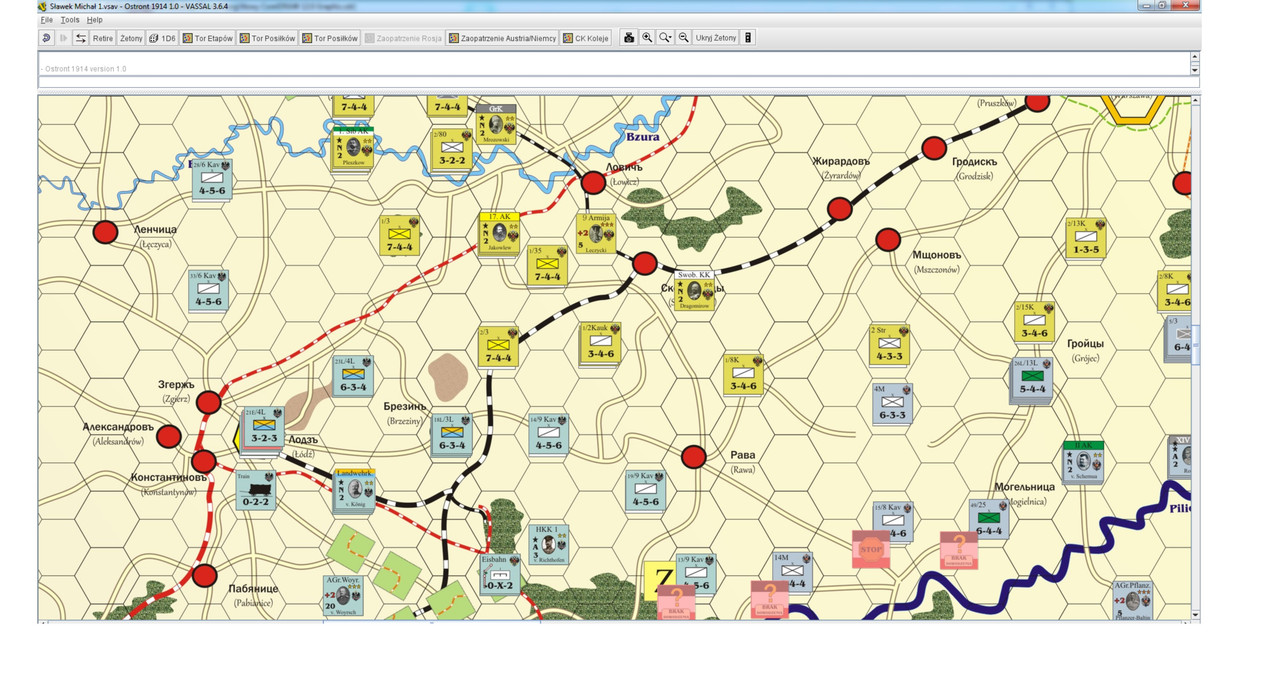This screenshot has width=1280, height=693.
Task: Select the V AK v. Scheima counter
Action: click(x=1084, y=462)
